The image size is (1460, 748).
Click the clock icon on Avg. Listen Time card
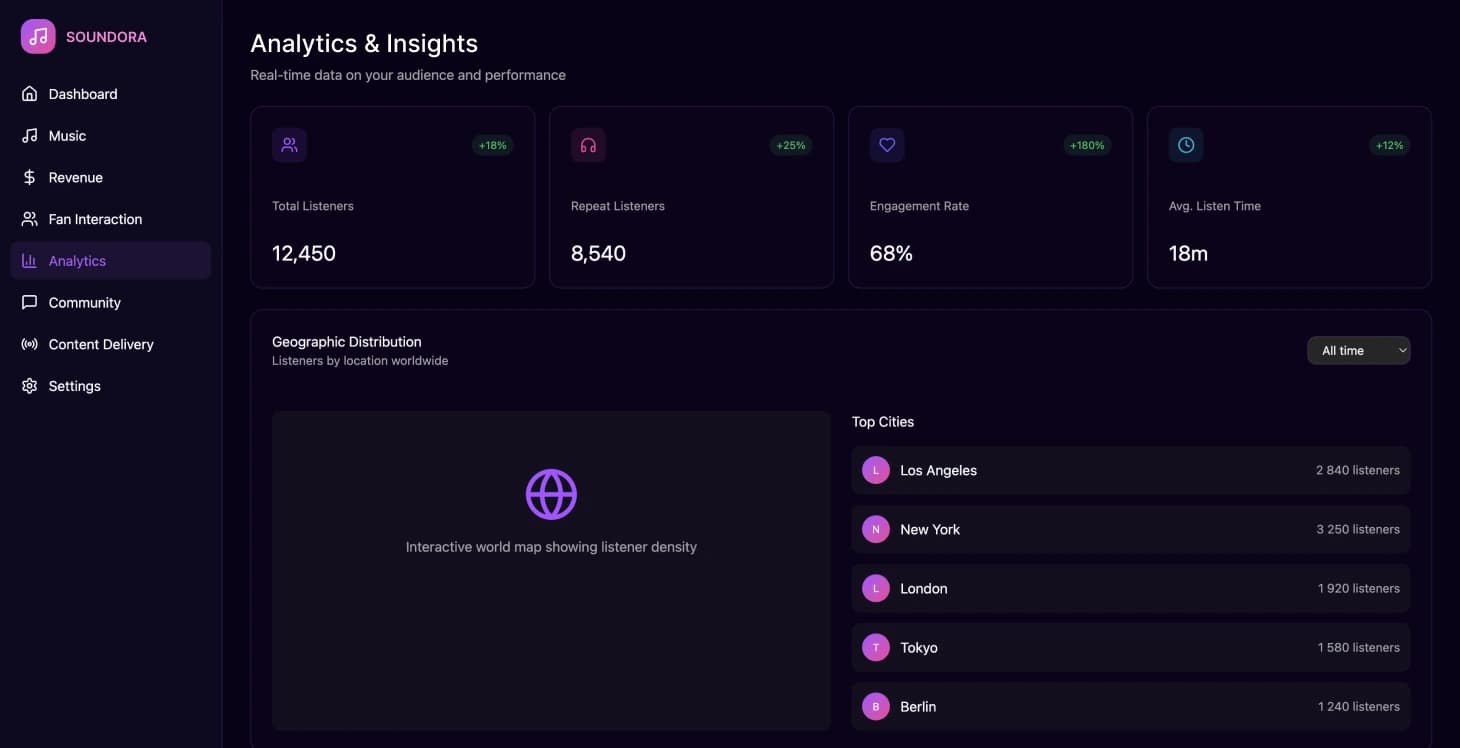click(x=1185, y=145)
